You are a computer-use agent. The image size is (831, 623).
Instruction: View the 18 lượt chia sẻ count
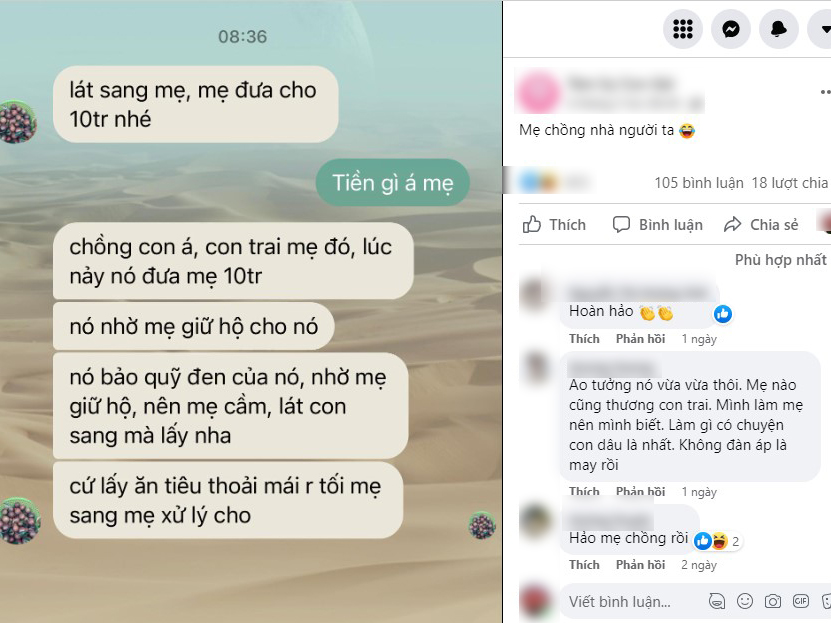coord(791,183)
